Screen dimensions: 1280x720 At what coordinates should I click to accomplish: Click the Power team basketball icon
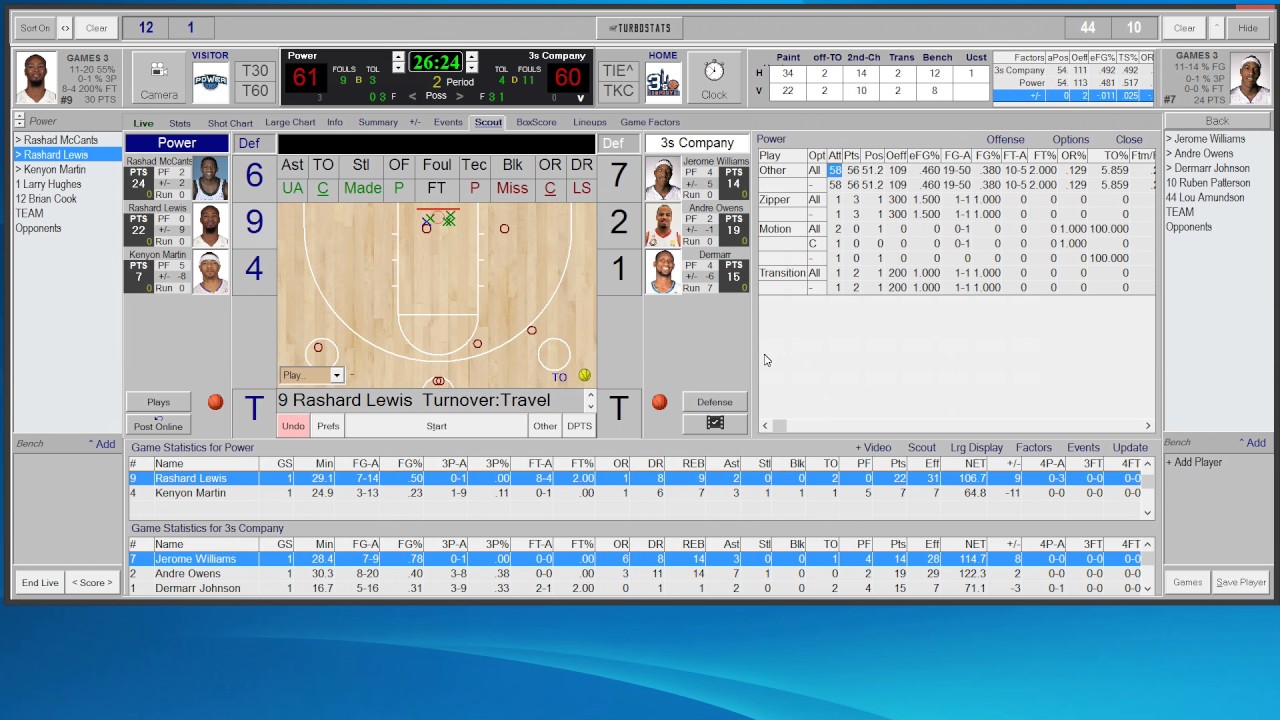tap(215, 402)
